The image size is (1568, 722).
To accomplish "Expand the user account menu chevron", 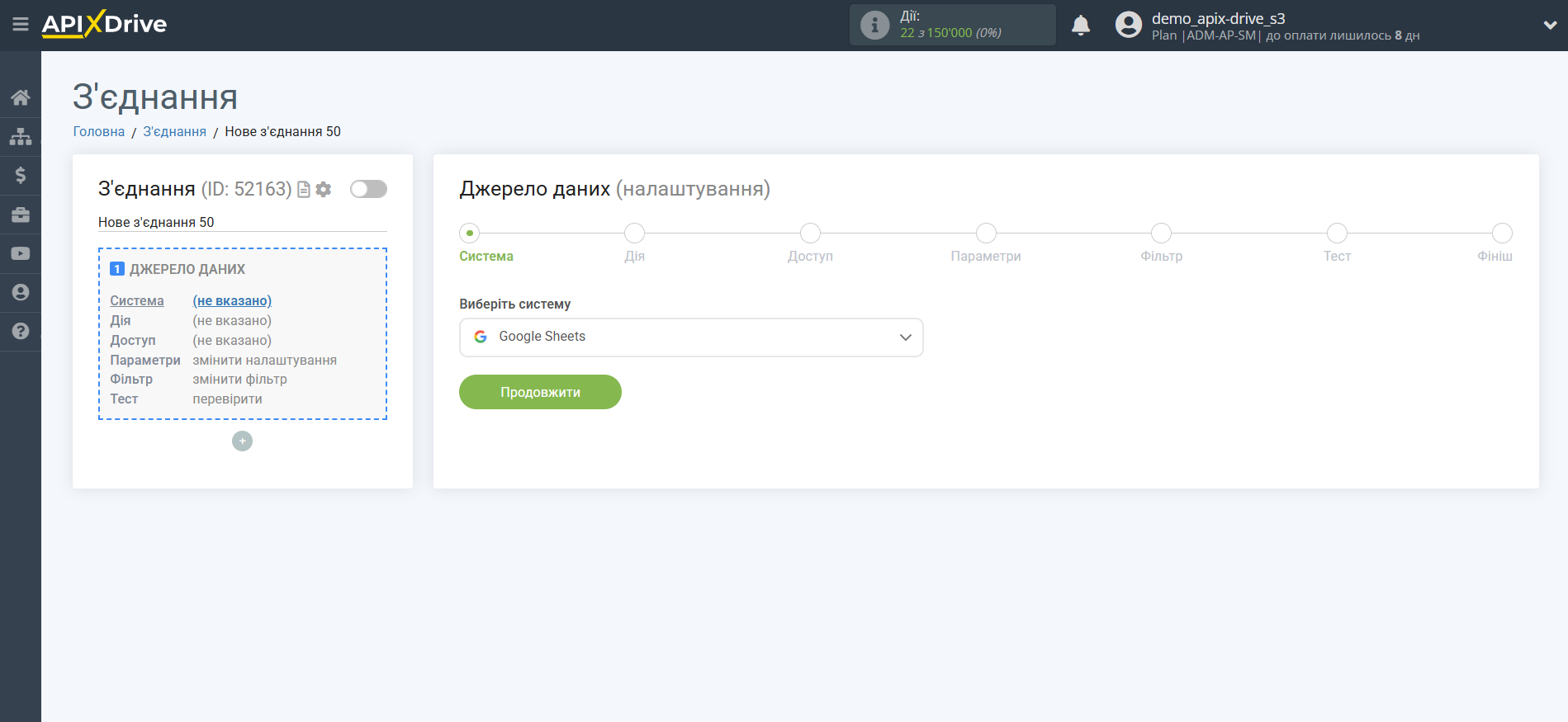I will (x=1549, y=25).
